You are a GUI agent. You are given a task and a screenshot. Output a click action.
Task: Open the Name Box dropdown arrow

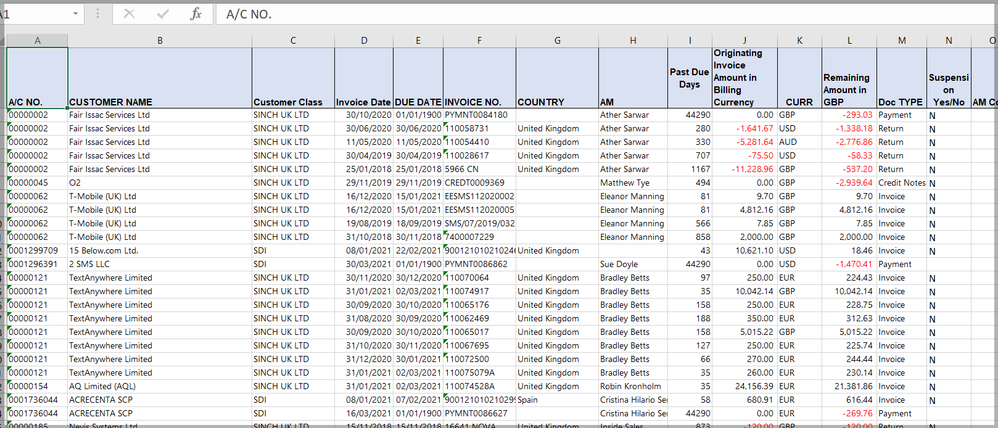(76, 13)
